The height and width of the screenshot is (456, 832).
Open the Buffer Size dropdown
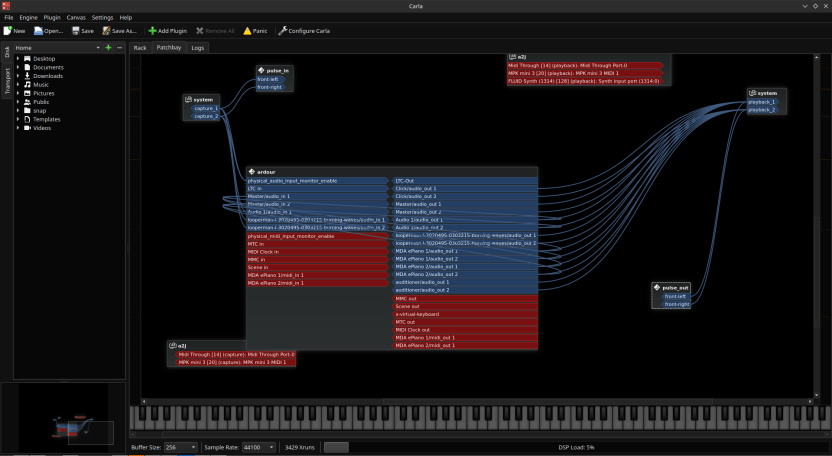click(x=180, y=448)
